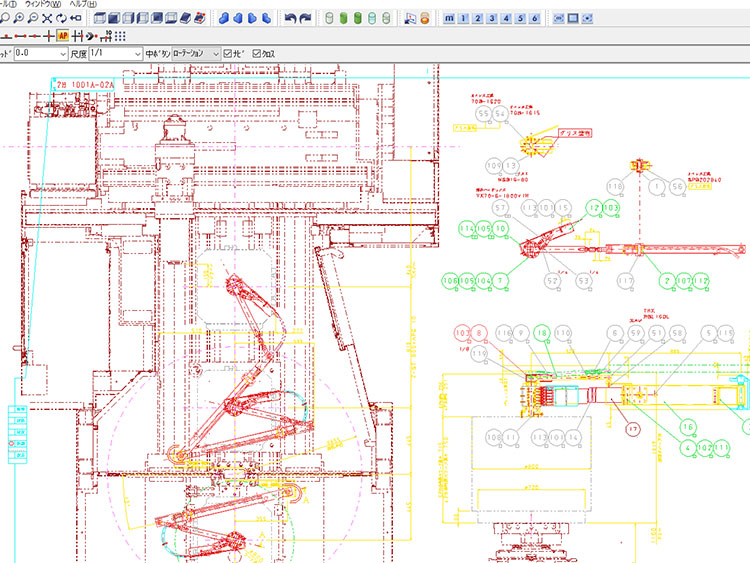Click the 'm' layer button
Image resolution: width=750 pixels, height=563 pixels.
click(x=448, y=18)
